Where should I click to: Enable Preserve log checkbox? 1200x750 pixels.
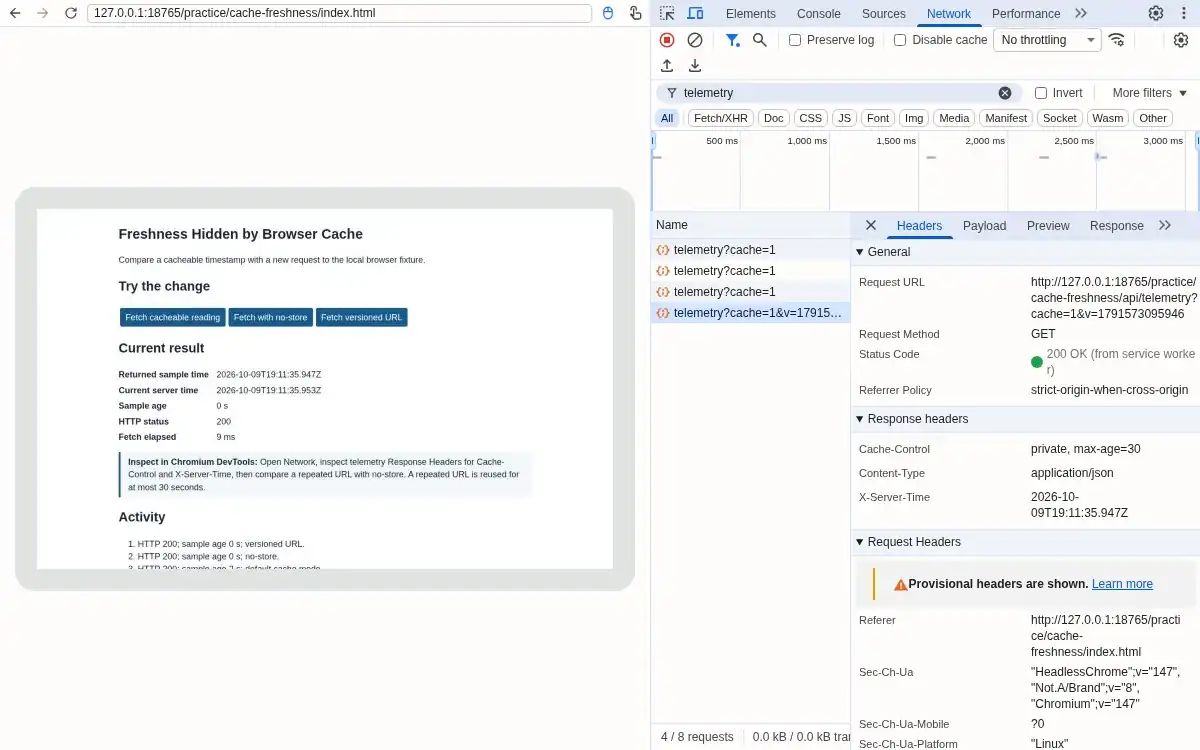(795, 40)
